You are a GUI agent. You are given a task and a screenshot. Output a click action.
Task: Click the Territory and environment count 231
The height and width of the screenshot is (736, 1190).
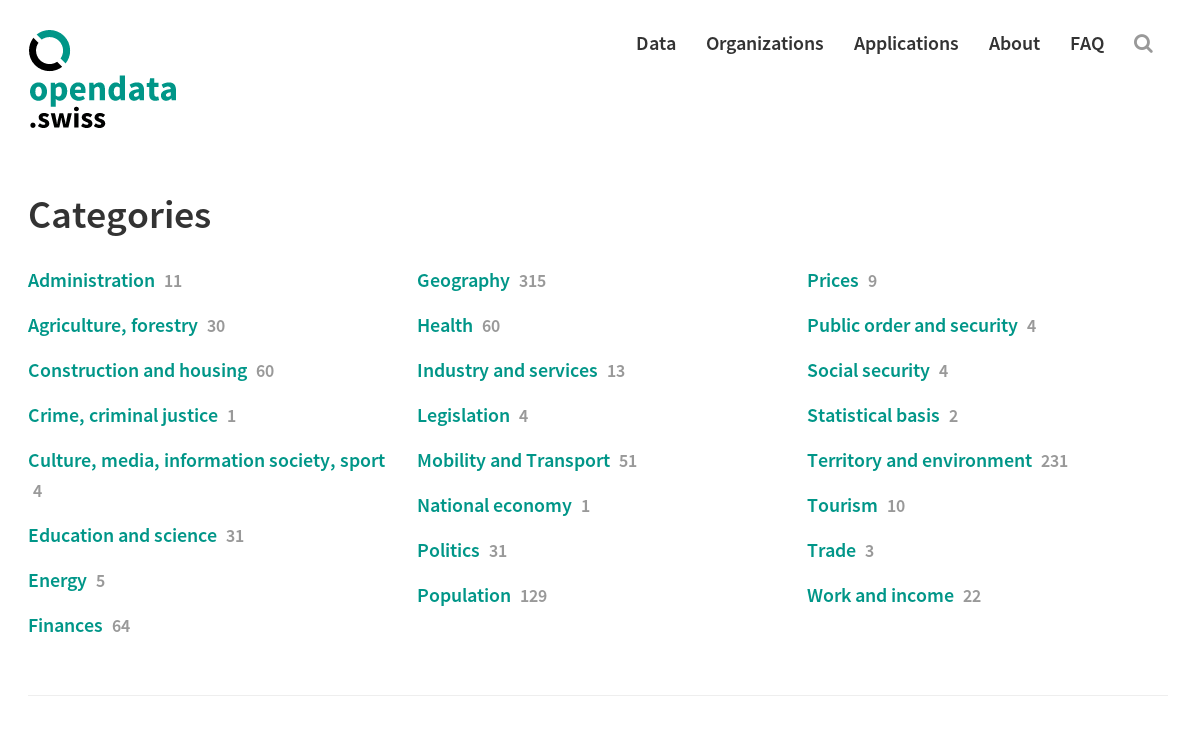1054,461
